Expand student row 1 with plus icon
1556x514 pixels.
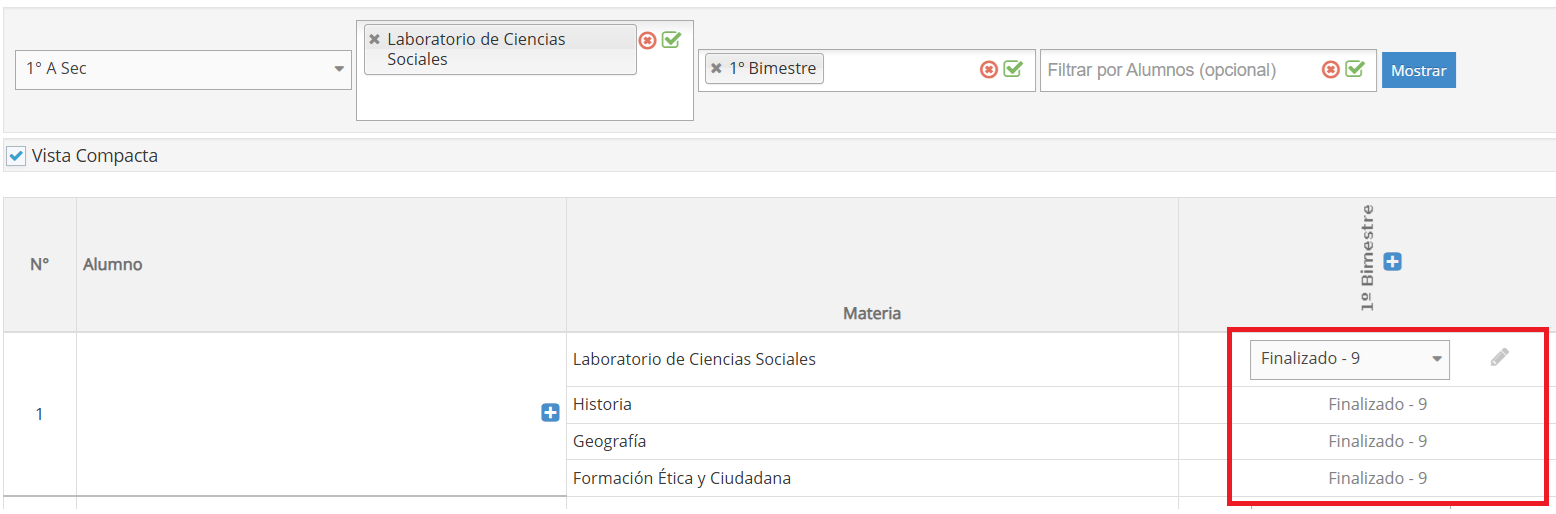coord(550,413)
